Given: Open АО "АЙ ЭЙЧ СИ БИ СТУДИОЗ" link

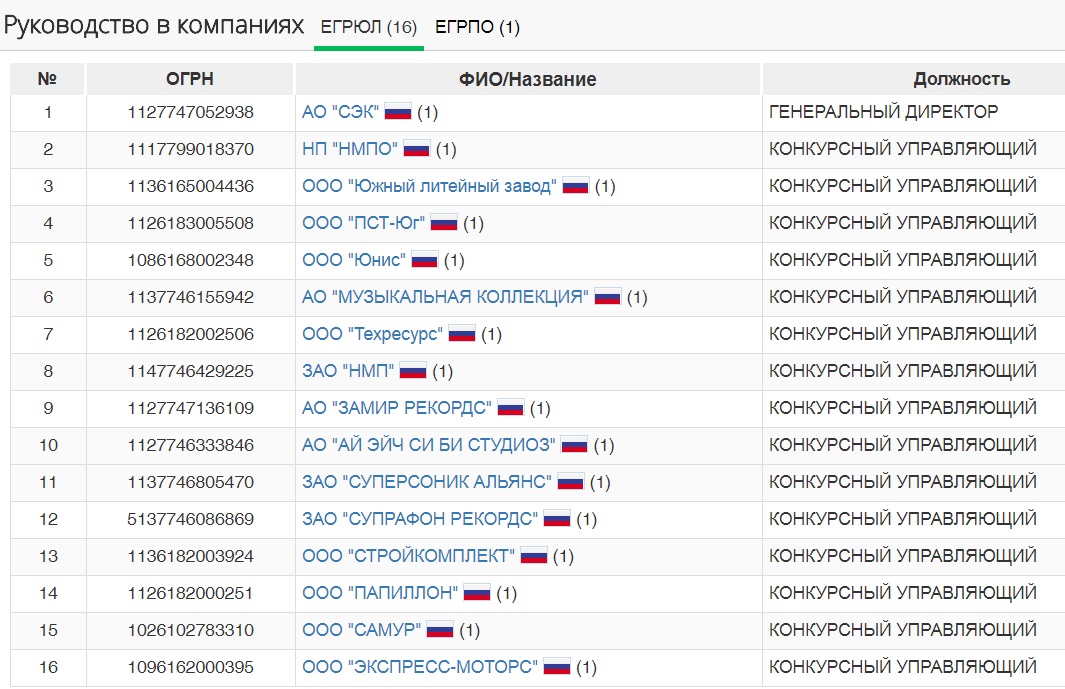Looking at the screenshot, I should (x=429, y=445).
